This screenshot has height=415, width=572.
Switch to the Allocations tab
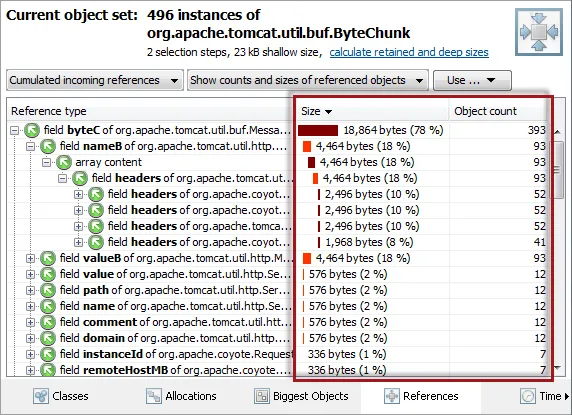coord(181,396)
